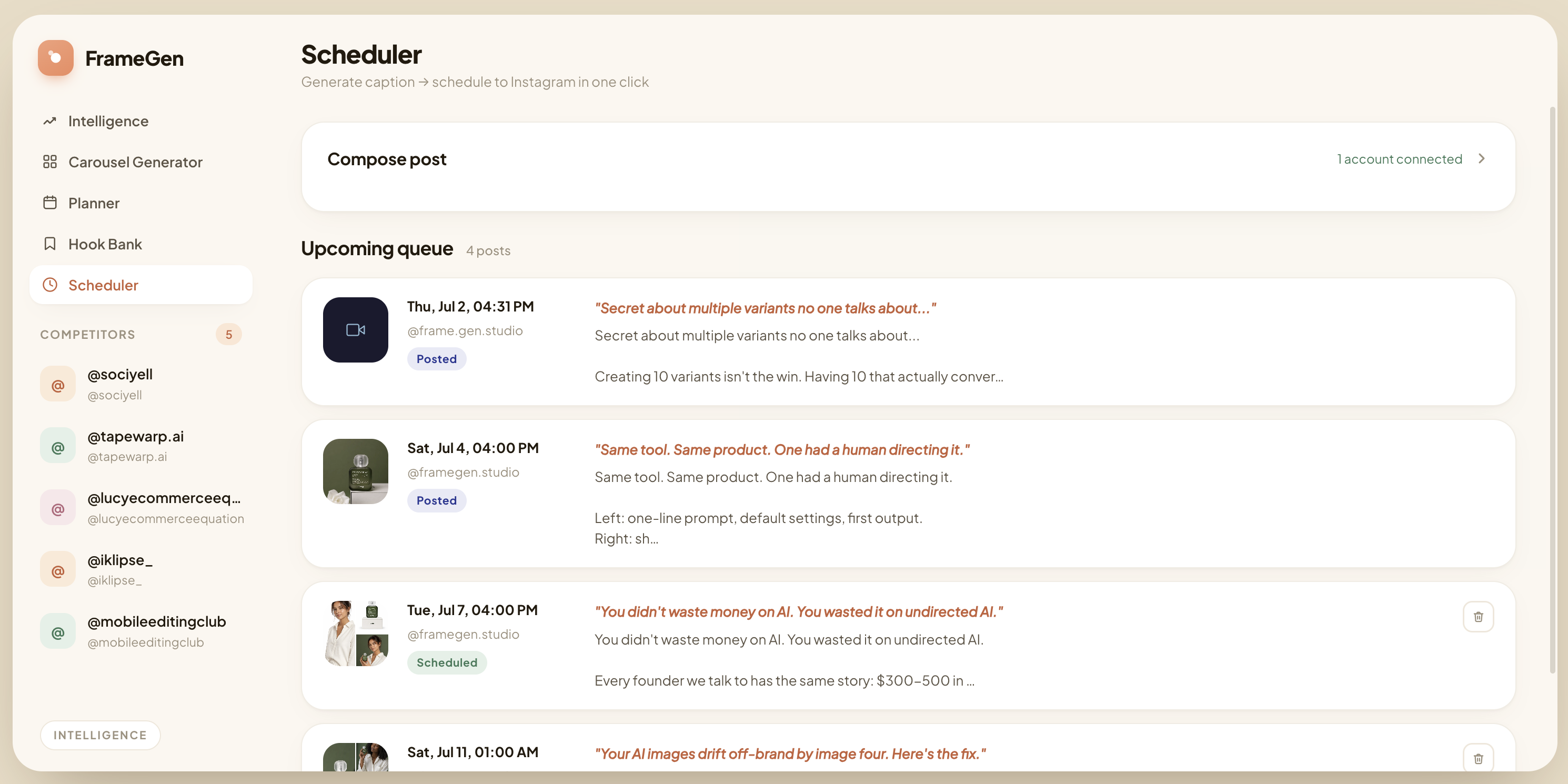Click the Planner calendar icon

tap(50, 203)
